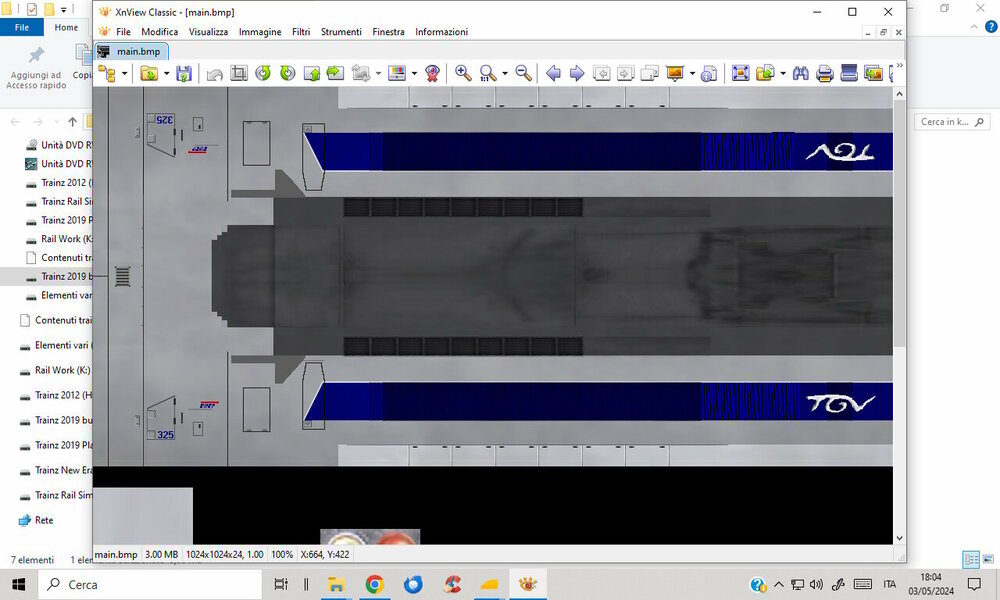Open File Explorer from the taskbar
This screenshot has width=1000, height=600.
pyautogui.click(x=336, y=584)
